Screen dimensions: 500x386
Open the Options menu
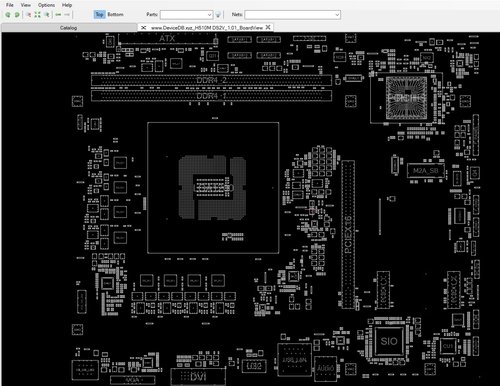click(46, 5)
